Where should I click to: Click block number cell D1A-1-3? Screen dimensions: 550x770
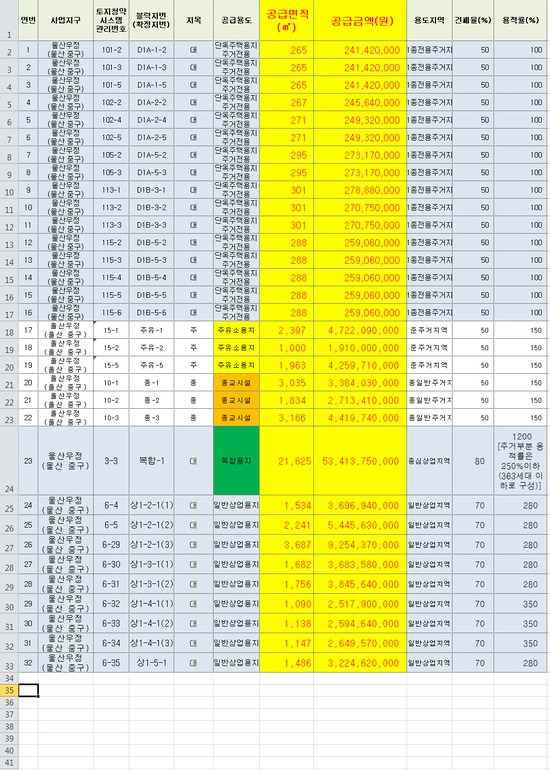(152, 68)
